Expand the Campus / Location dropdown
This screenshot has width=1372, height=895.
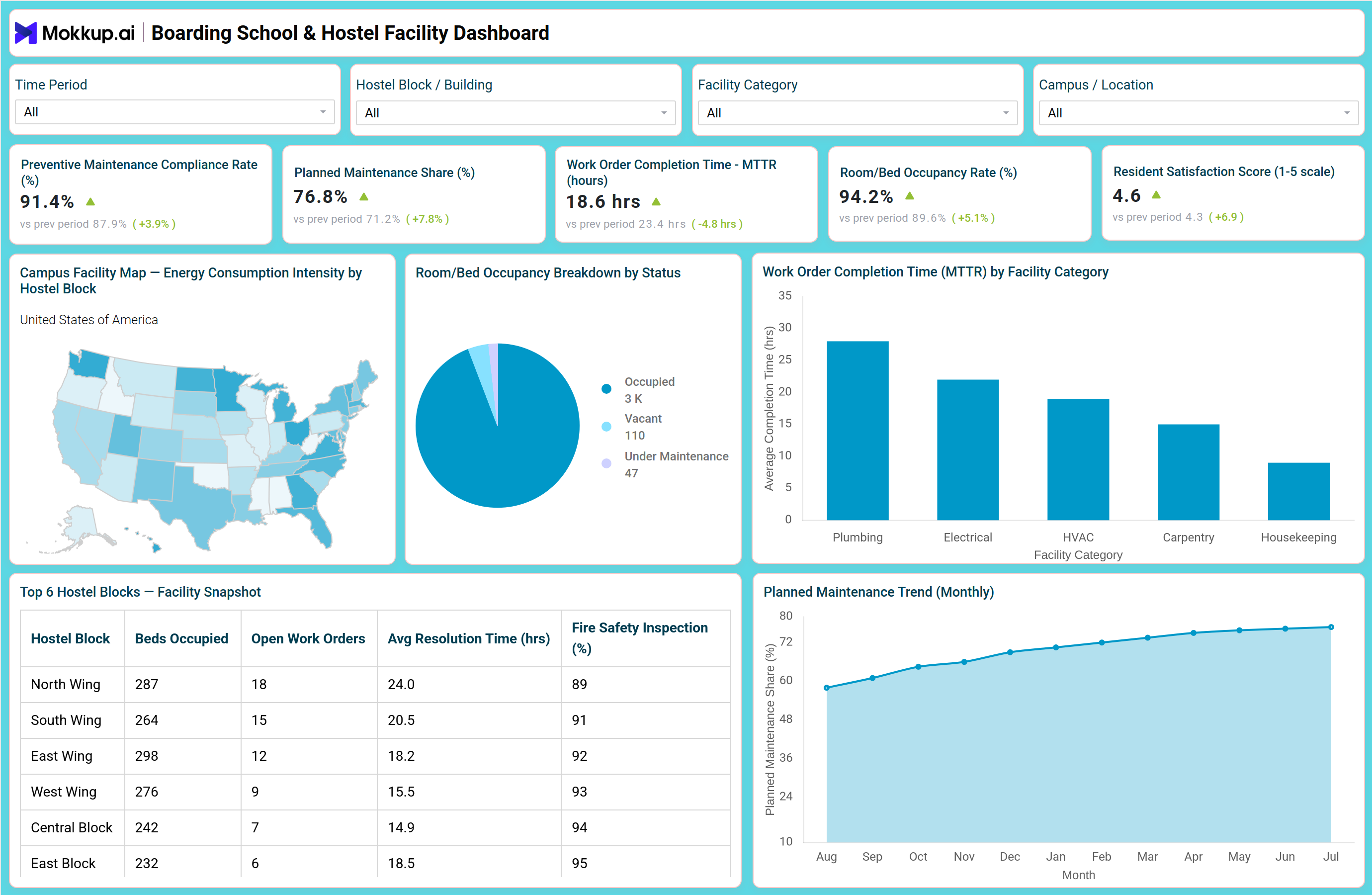(x=1199, y=113)
